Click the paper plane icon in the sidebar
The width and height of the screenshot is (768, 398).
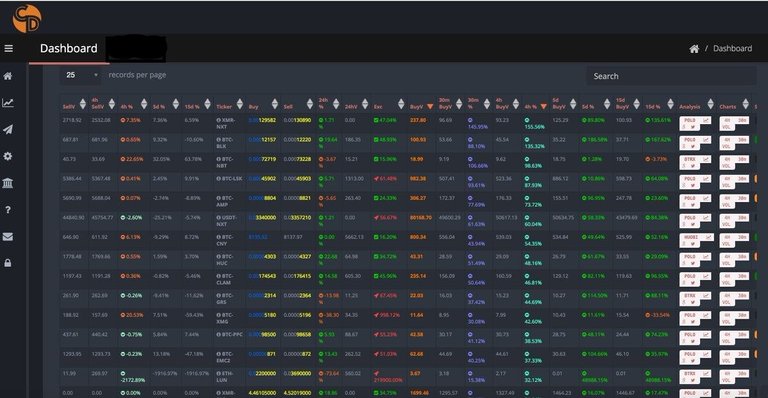click(x=8, y=129)
